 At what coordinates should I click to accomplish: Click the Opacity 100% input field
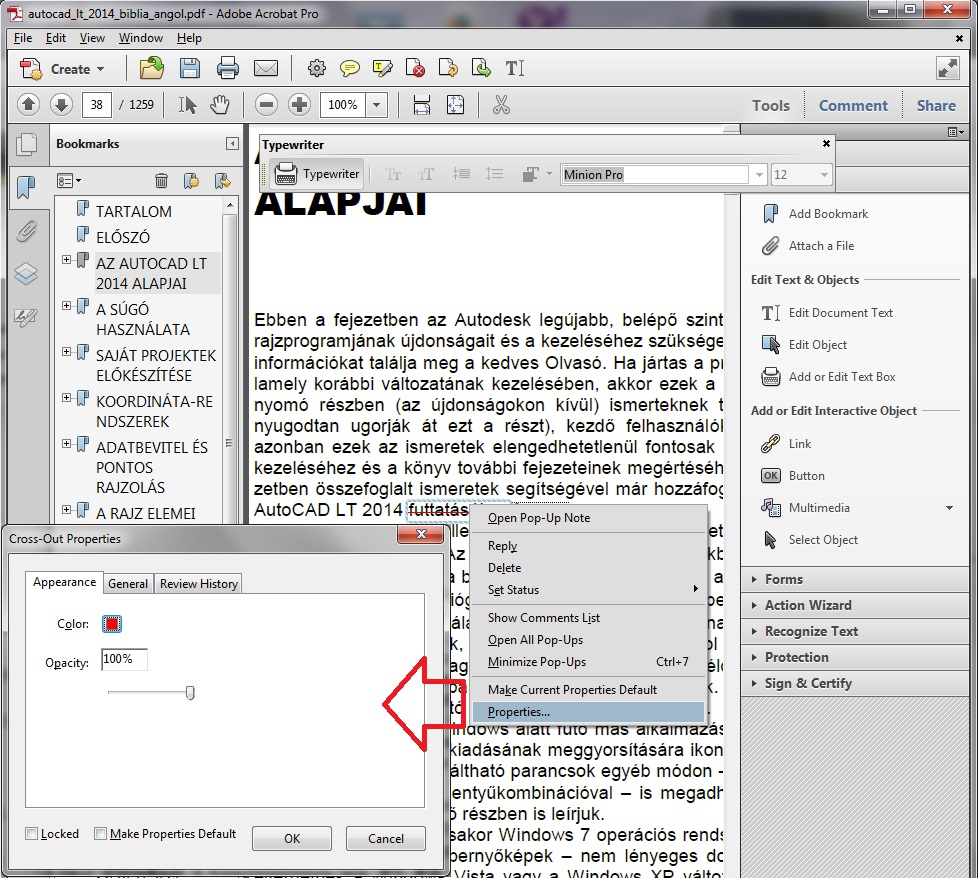click(124, 659)
